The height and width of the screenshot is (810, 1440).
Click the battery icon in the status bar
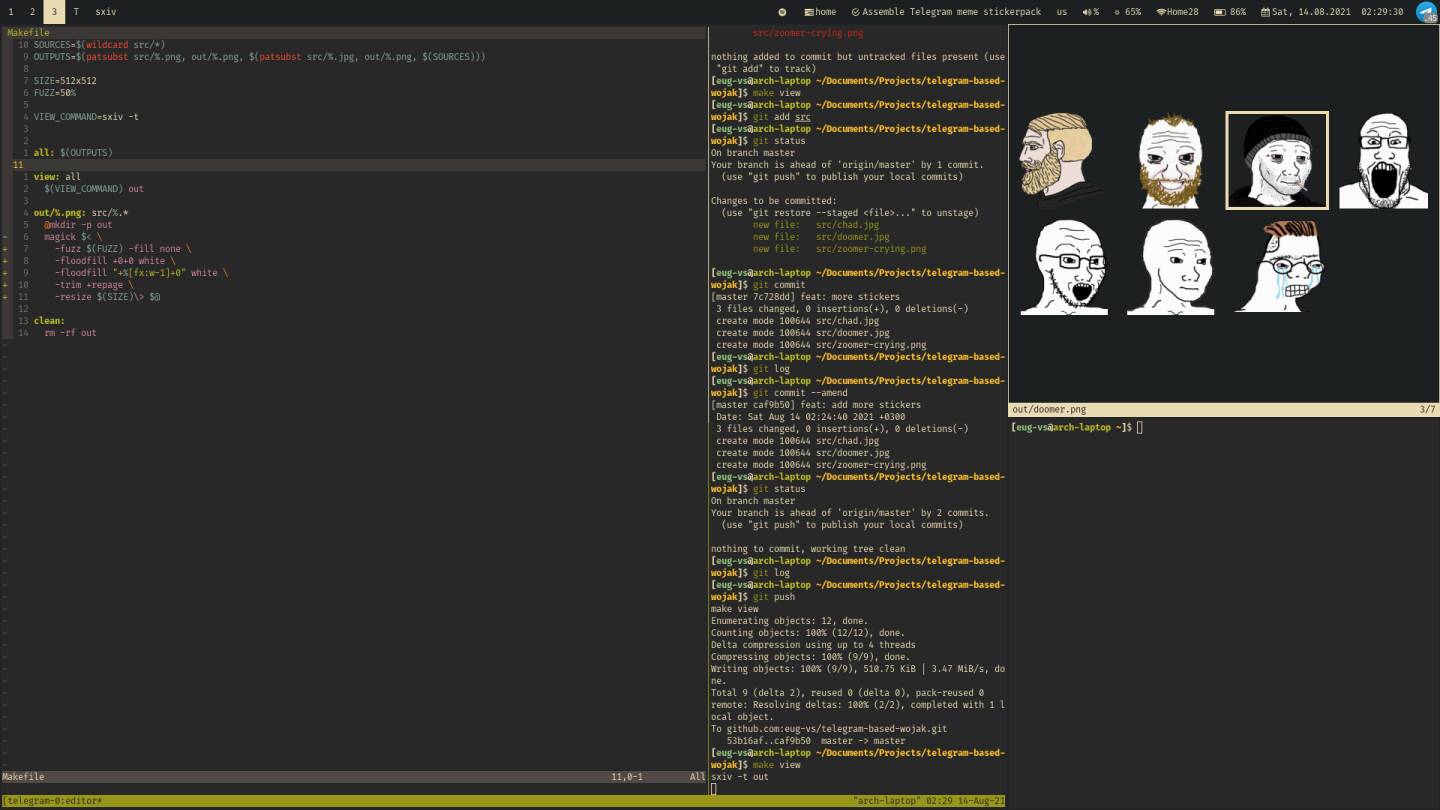click(1218, 12)
